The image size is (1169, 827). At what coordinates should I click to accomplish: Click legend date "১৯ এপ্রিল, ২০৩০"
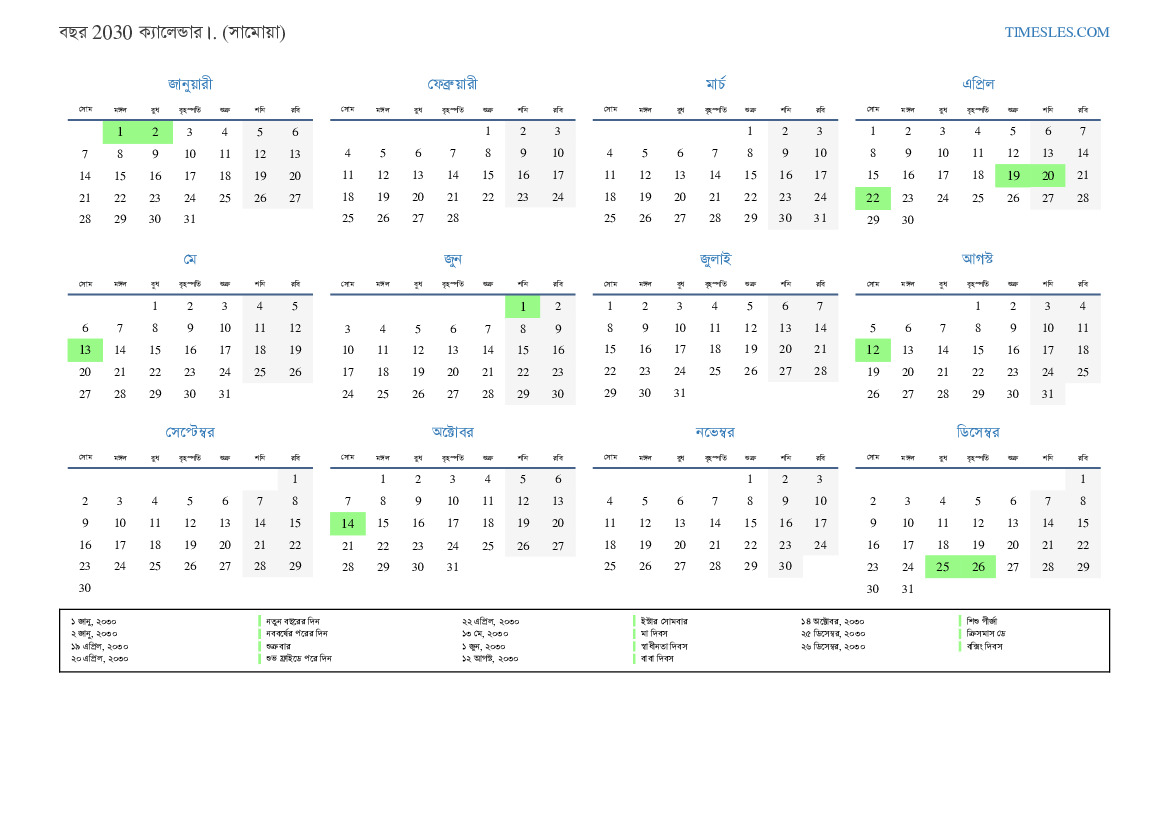click(99, 647)
